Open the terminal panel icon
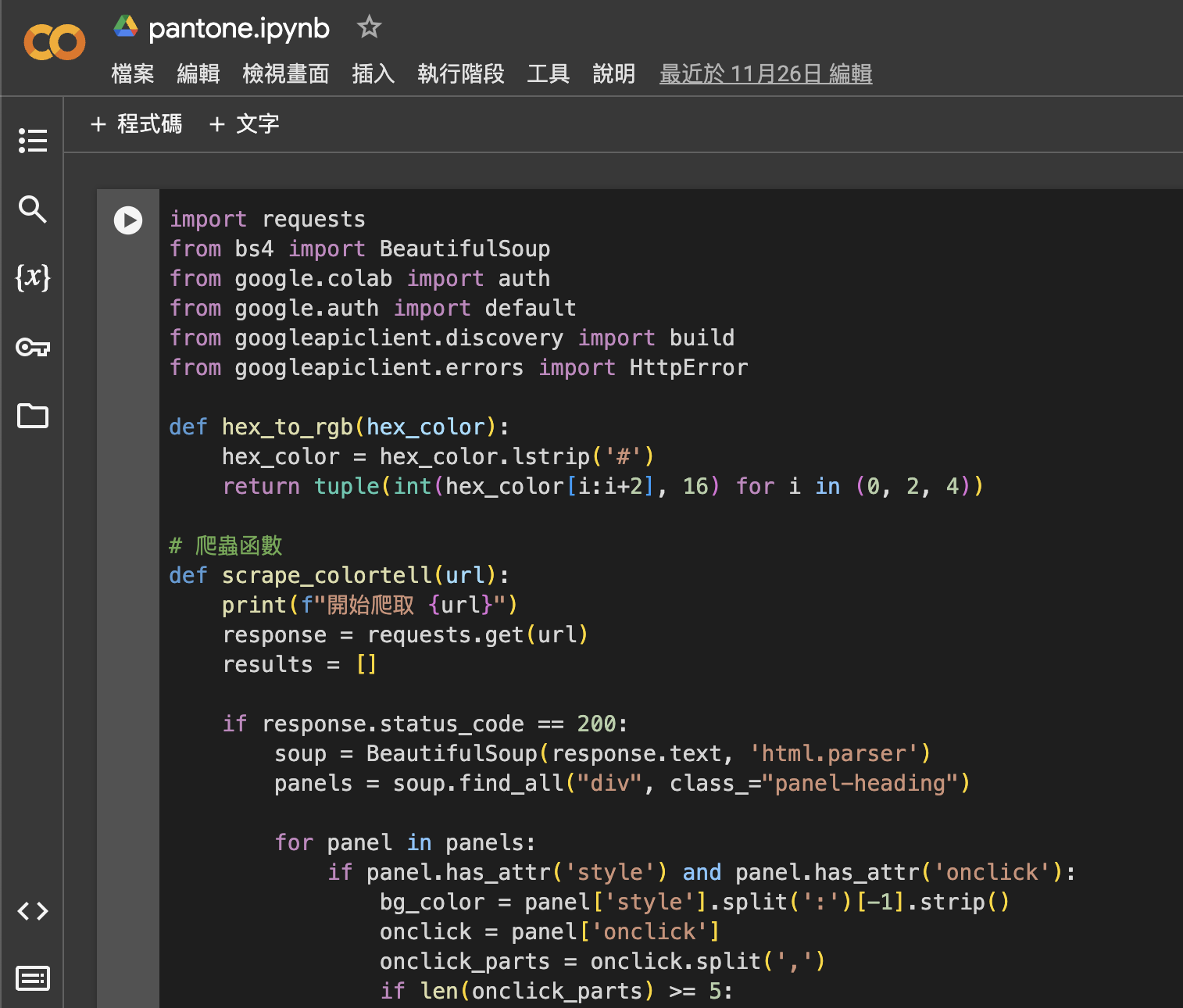 click(x=33, y=978)
